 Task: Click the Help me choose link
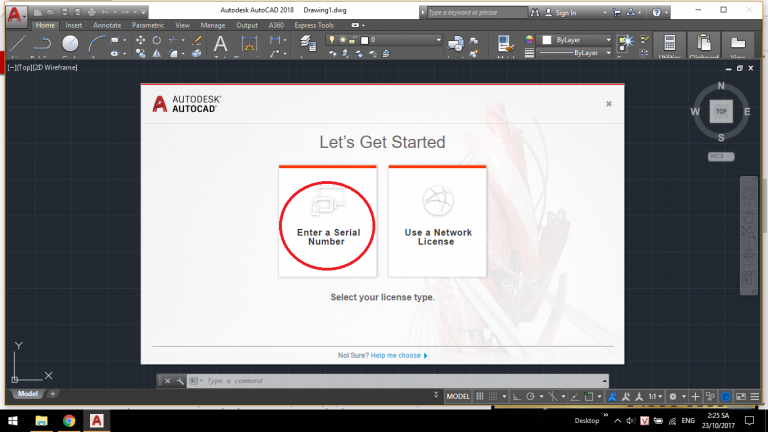tap(399, 355)
